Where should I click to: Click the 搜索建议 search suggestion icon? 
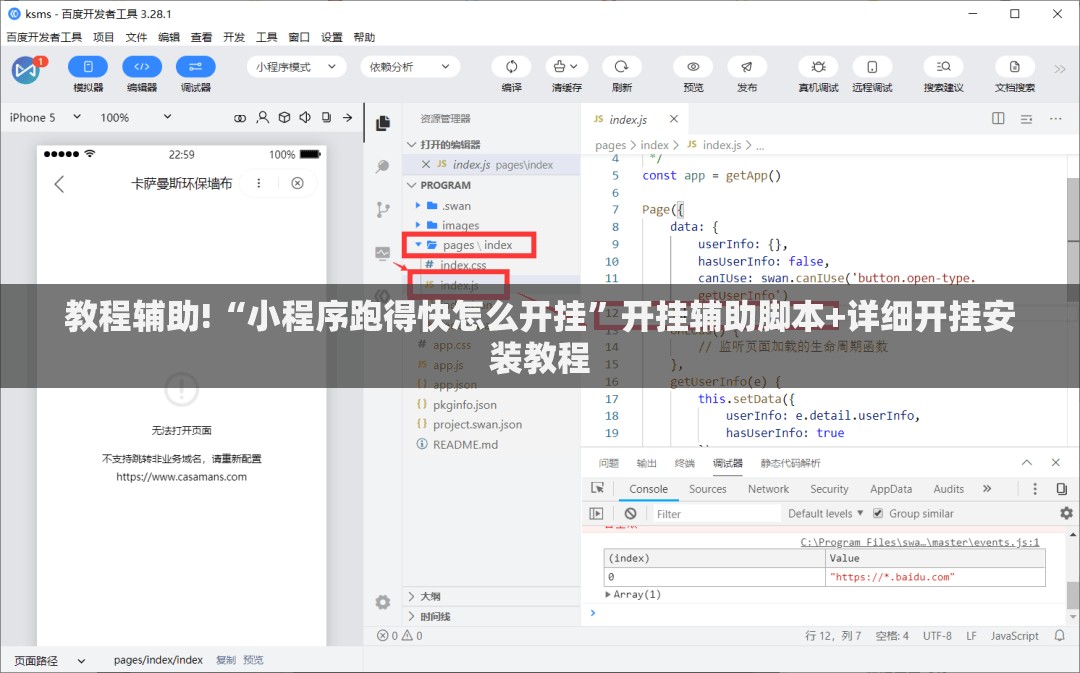click(x=944, y=67)
